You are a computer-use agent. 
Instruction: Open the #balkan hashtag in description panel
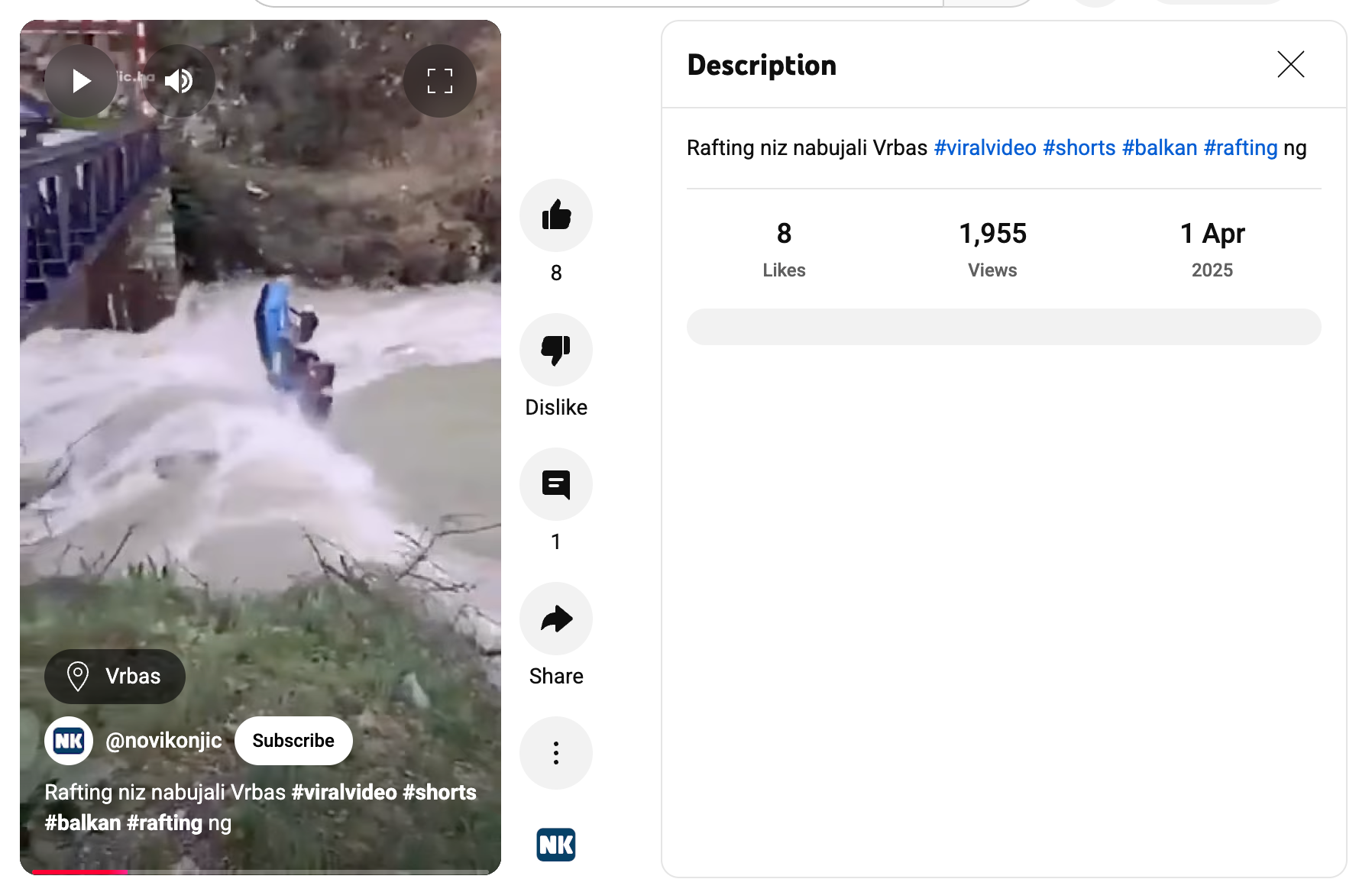[x=1159, y=148]
